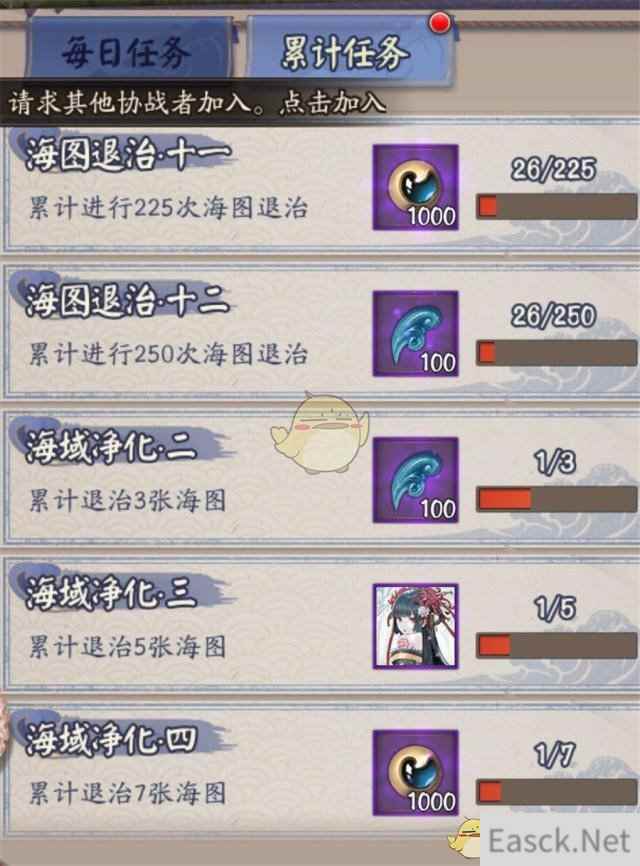Select the 海域净化·三 task row
This screenshot has height=866, width=640.
point(320,625)
